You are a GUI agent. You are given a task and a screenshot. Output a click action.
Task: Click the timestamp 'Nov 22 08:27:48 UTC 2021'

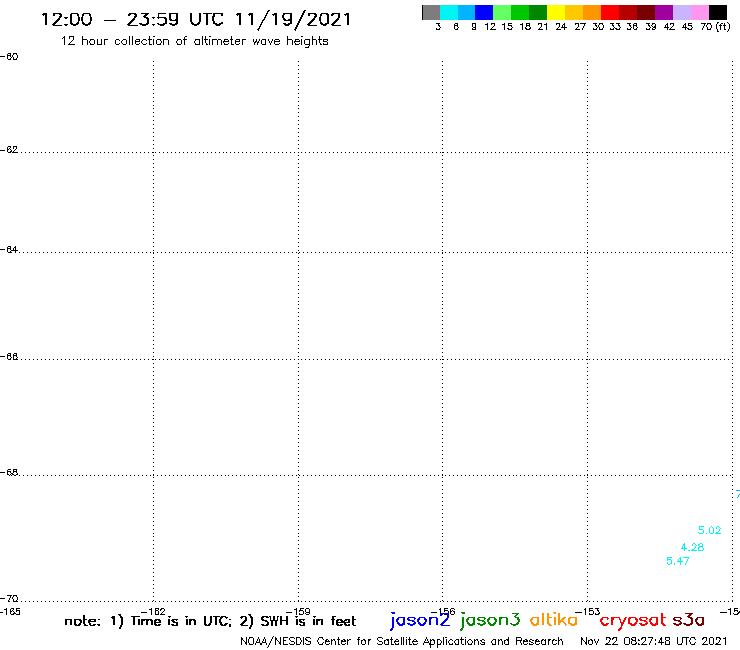click(654, 641)
